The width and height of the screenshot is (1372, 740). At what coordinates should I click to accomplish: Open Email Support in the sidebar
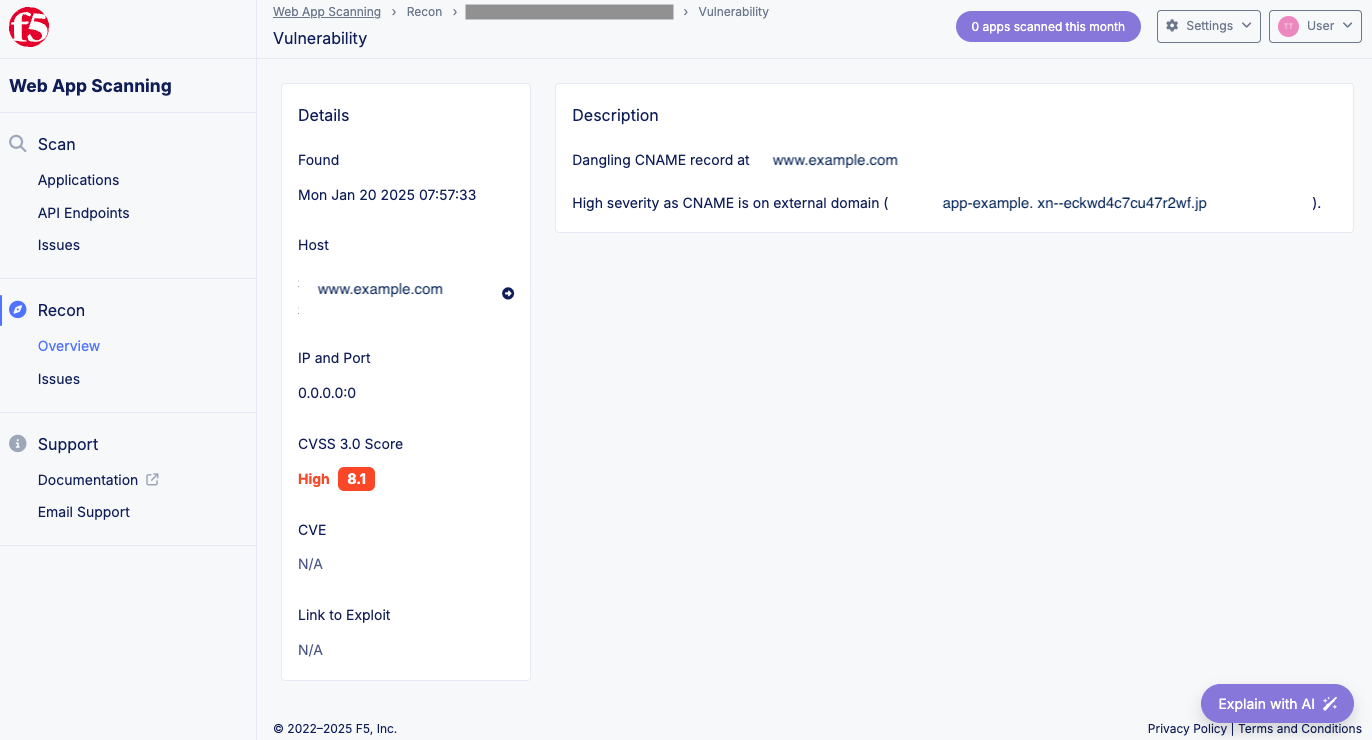[x=84, y=512]
